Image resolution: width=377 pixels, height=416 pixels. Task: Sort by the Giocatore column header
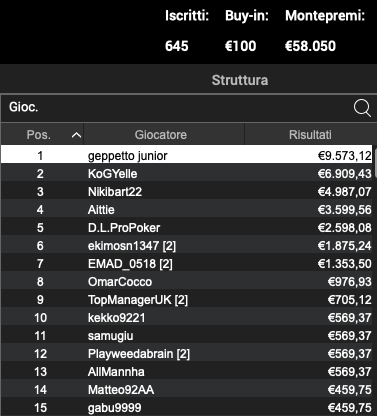pyautogui.click(x=161, y=135)
